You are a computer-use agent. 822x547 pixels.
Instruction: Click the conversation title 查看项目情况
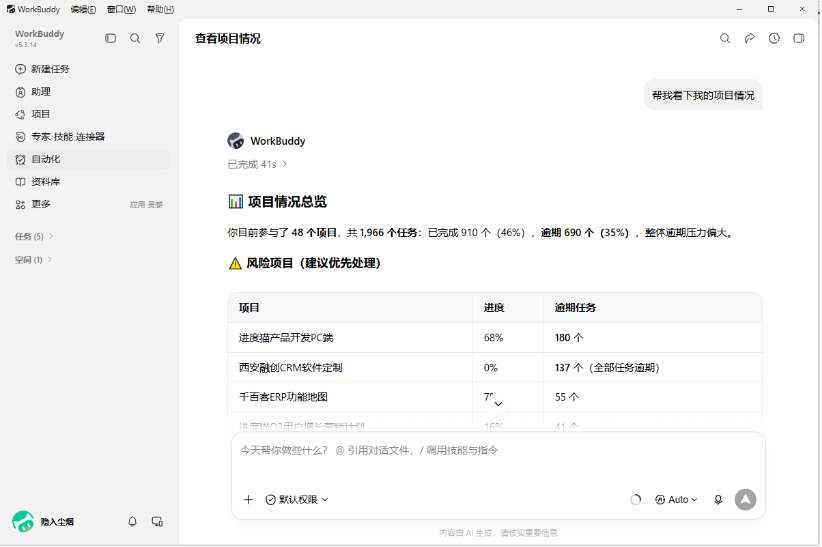point(228,38)
